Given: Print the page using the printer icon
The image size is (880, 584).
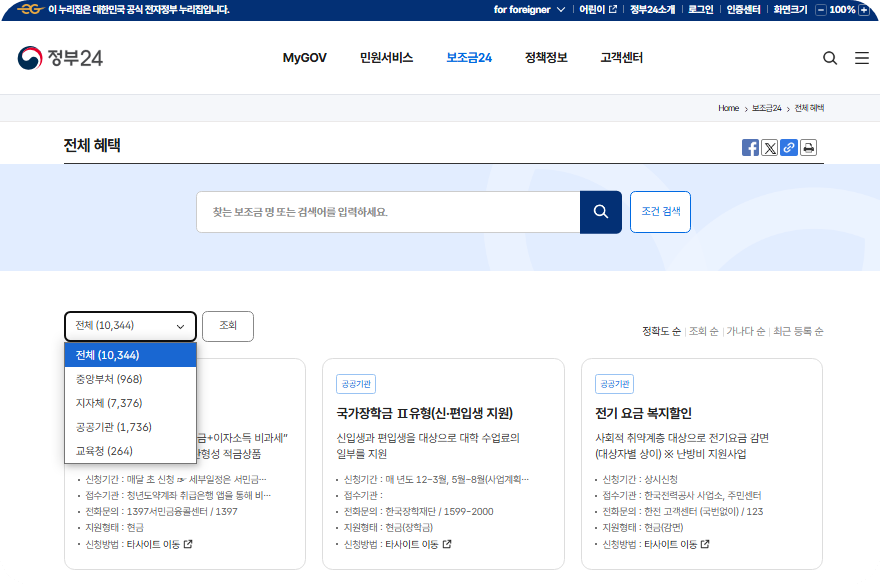Looking at the screenshot, I should [808, 147].
